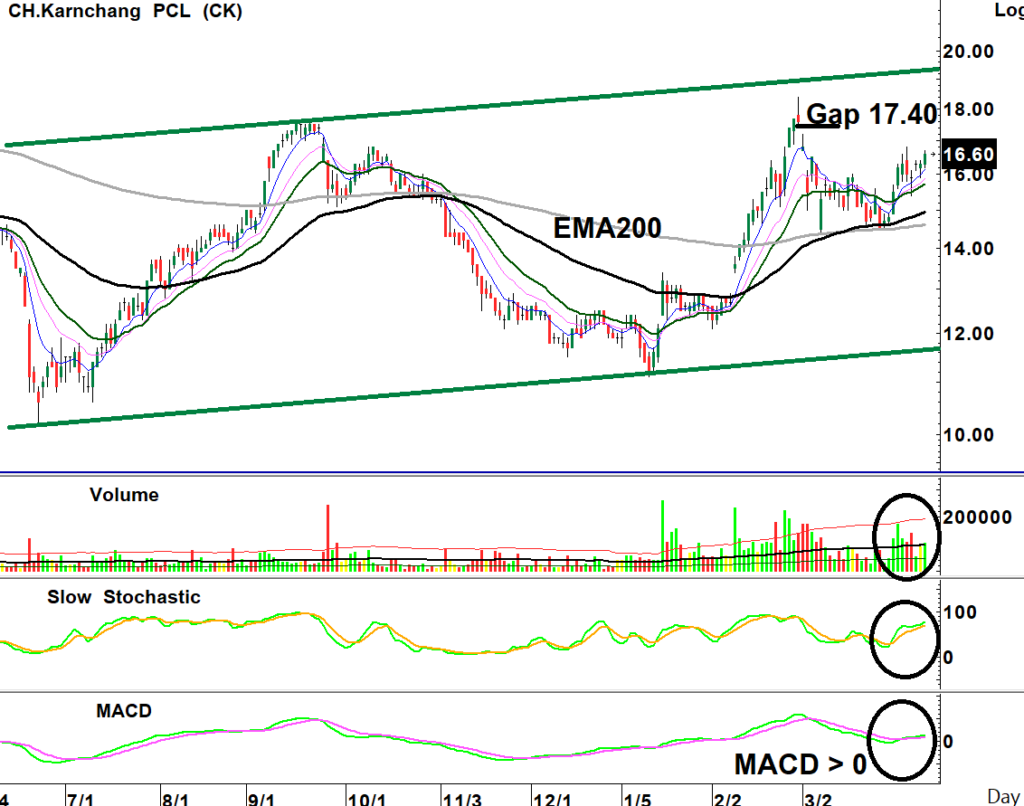Screen dimensions: 1024x806
Task: Select the current price tag 16.60
Action: [969, 154]
